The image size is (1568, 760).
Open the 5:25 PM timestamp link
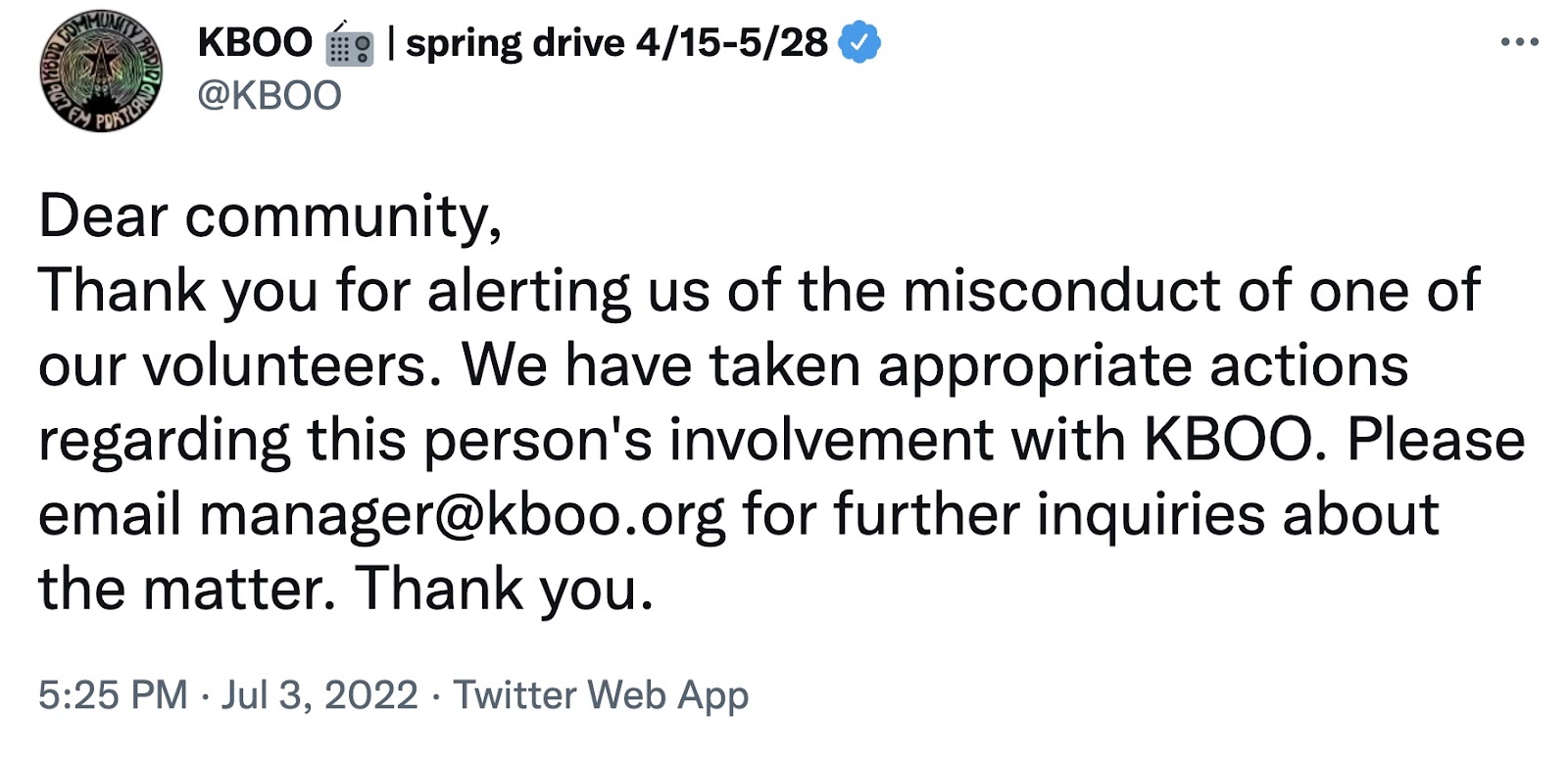click(x=113, y=695)
